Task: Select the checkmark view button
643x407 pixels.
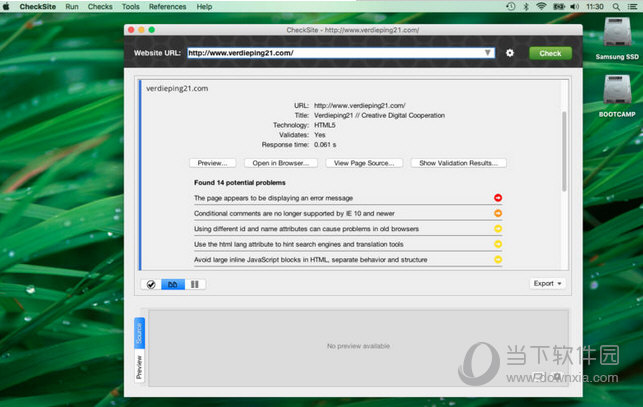Action: (151, 284)
